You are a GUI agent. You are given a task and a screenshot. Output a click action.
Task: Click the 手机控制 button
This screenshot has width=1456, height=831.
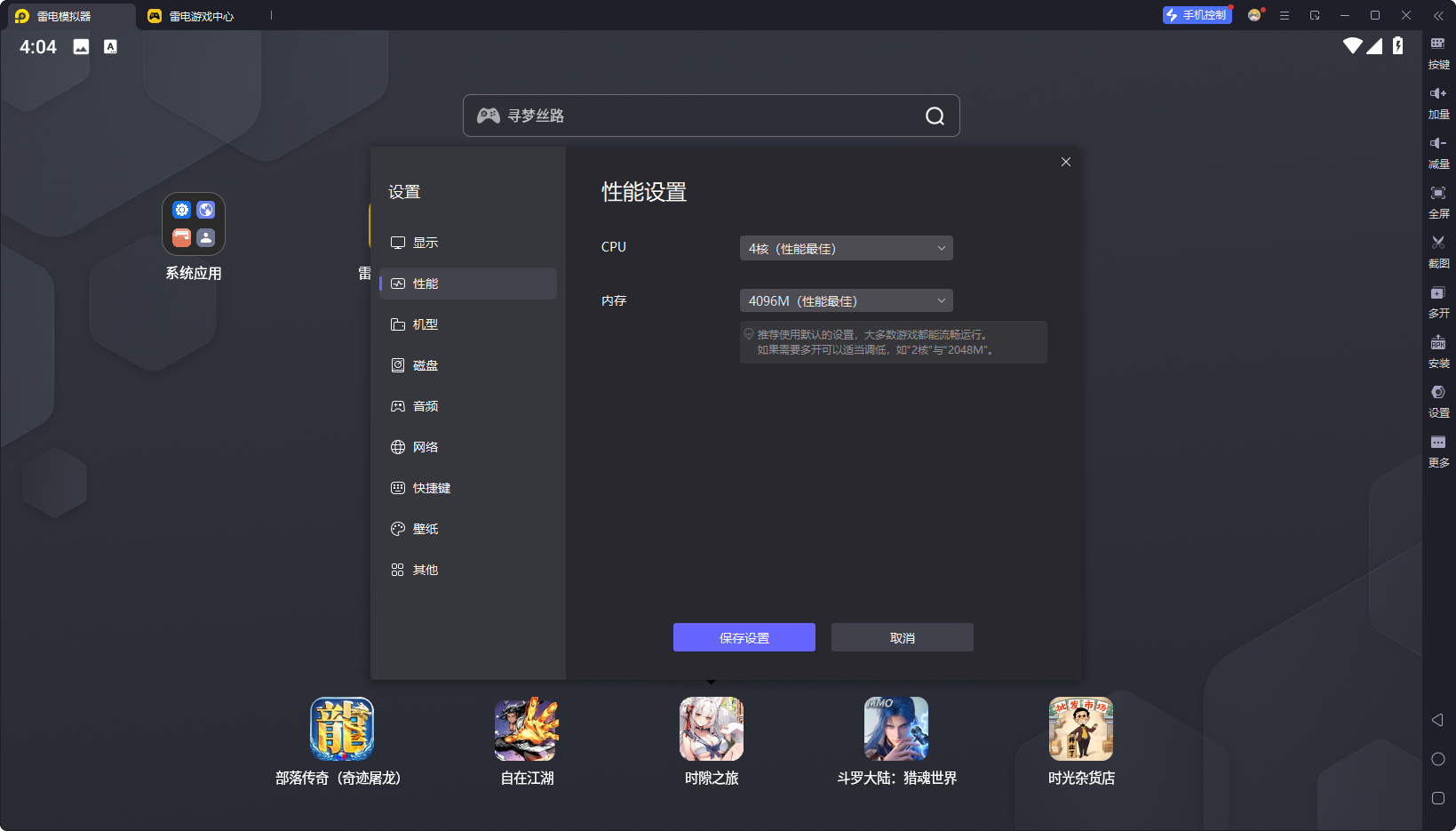coord(1197,15)
